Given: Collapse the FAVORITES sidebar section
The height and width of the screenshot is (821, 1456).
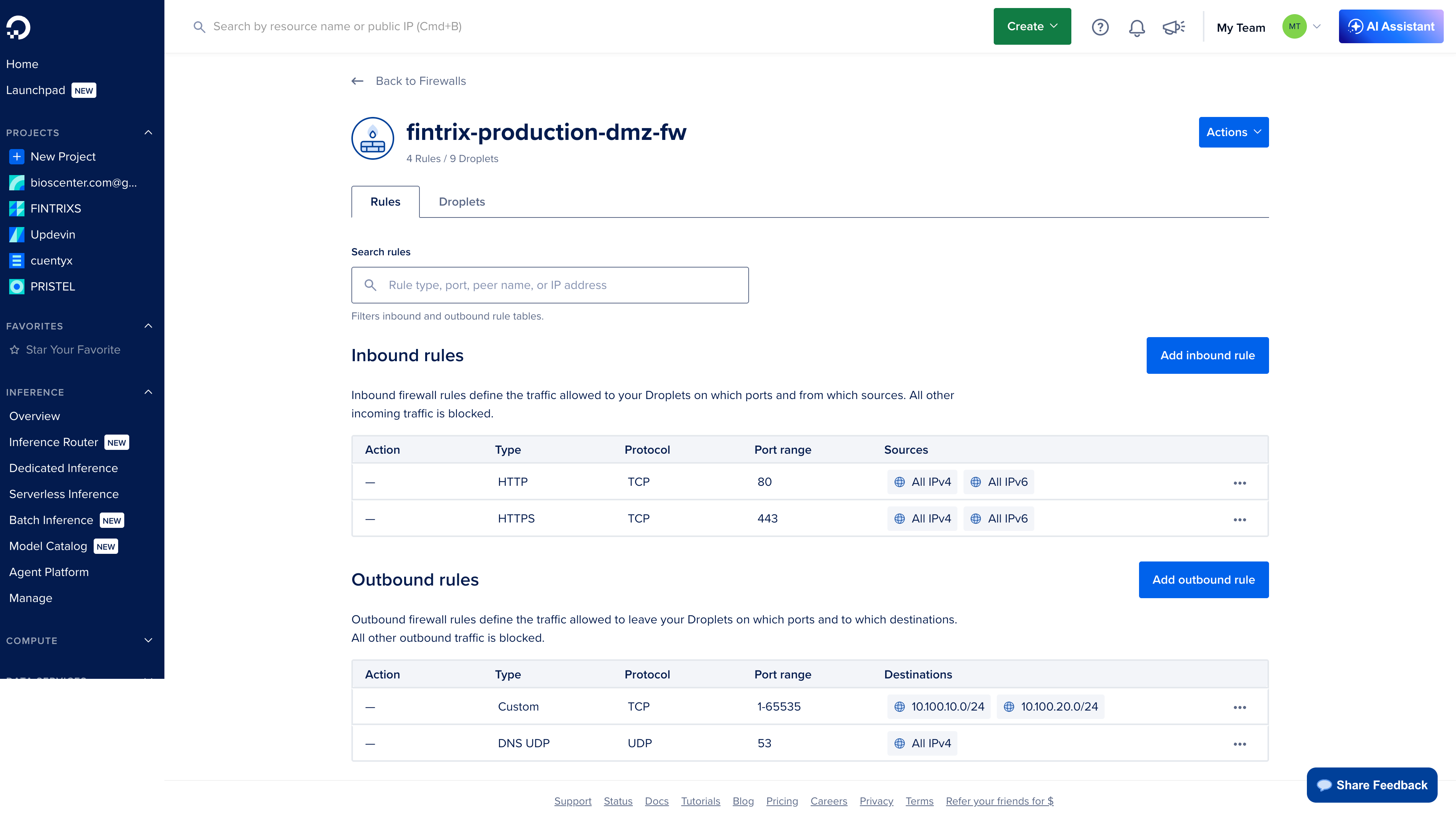Looking at the screenshot, I should 148,326.
